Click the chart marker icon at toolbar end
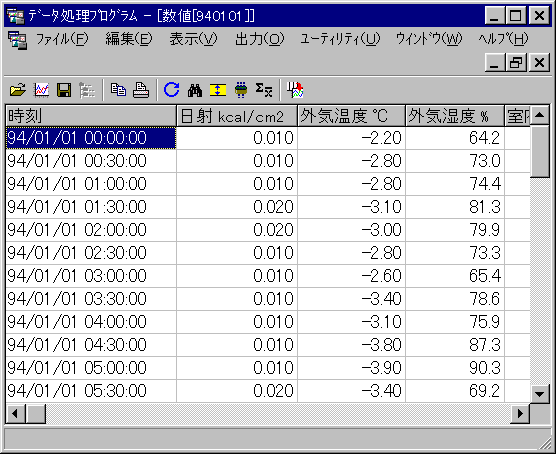 tap(295, 90)
